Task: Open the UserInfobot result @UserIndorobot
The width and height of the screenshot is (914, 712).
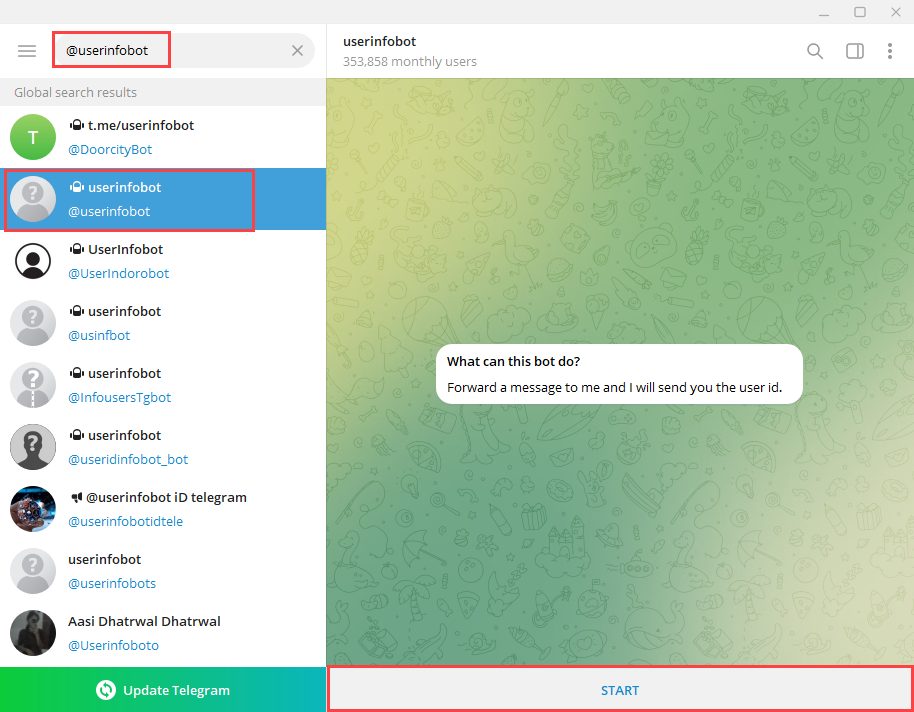Action: tap(163, 261)
